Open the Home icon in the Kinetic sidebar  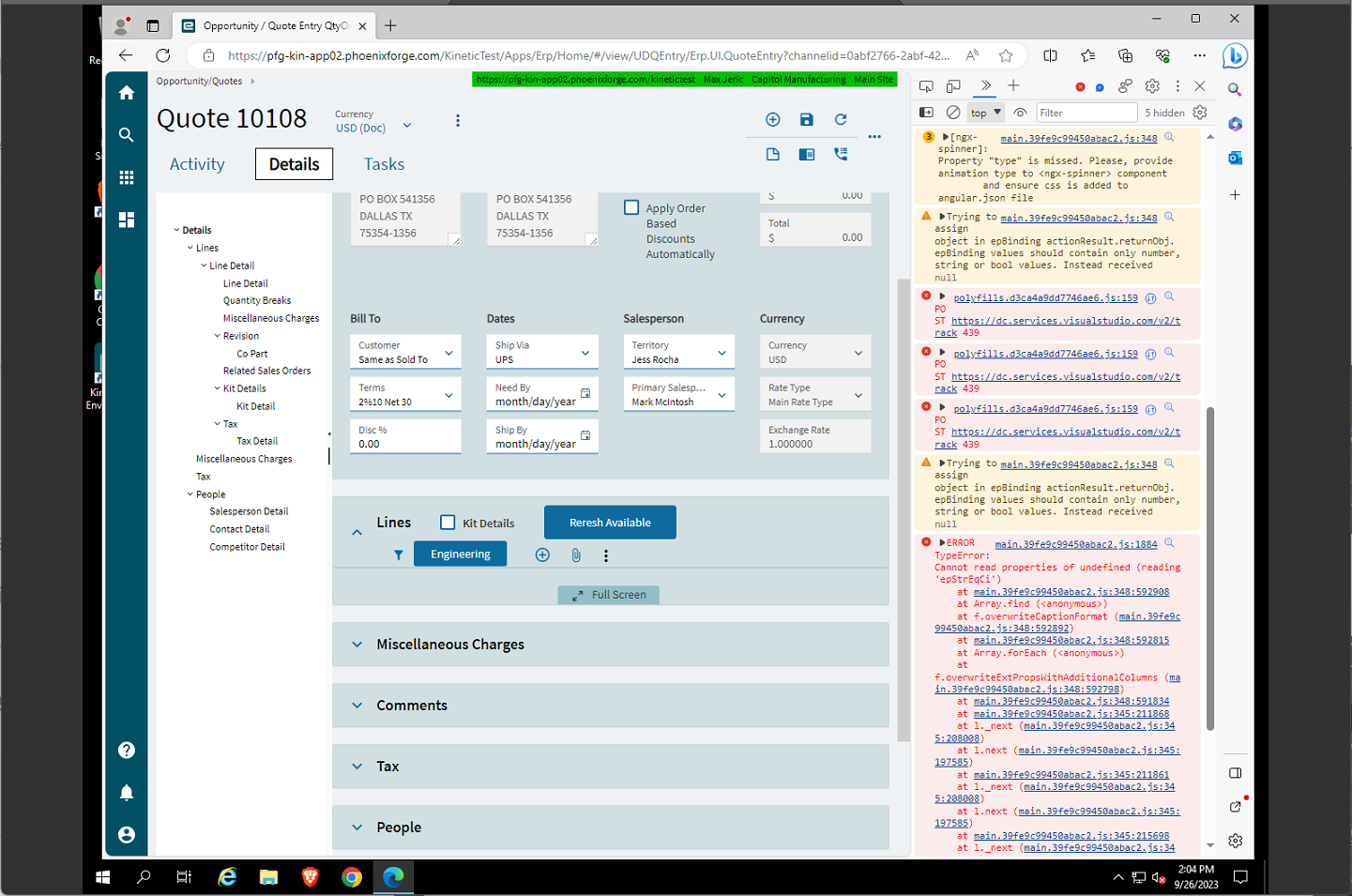127,93
